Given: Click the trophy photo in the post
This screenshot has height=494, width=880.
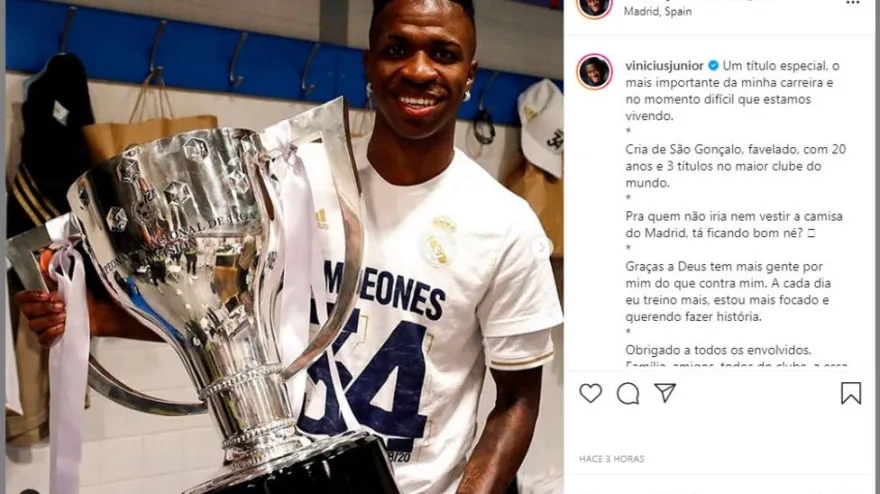Looking at the screenshot, I should tap(285, 247).
